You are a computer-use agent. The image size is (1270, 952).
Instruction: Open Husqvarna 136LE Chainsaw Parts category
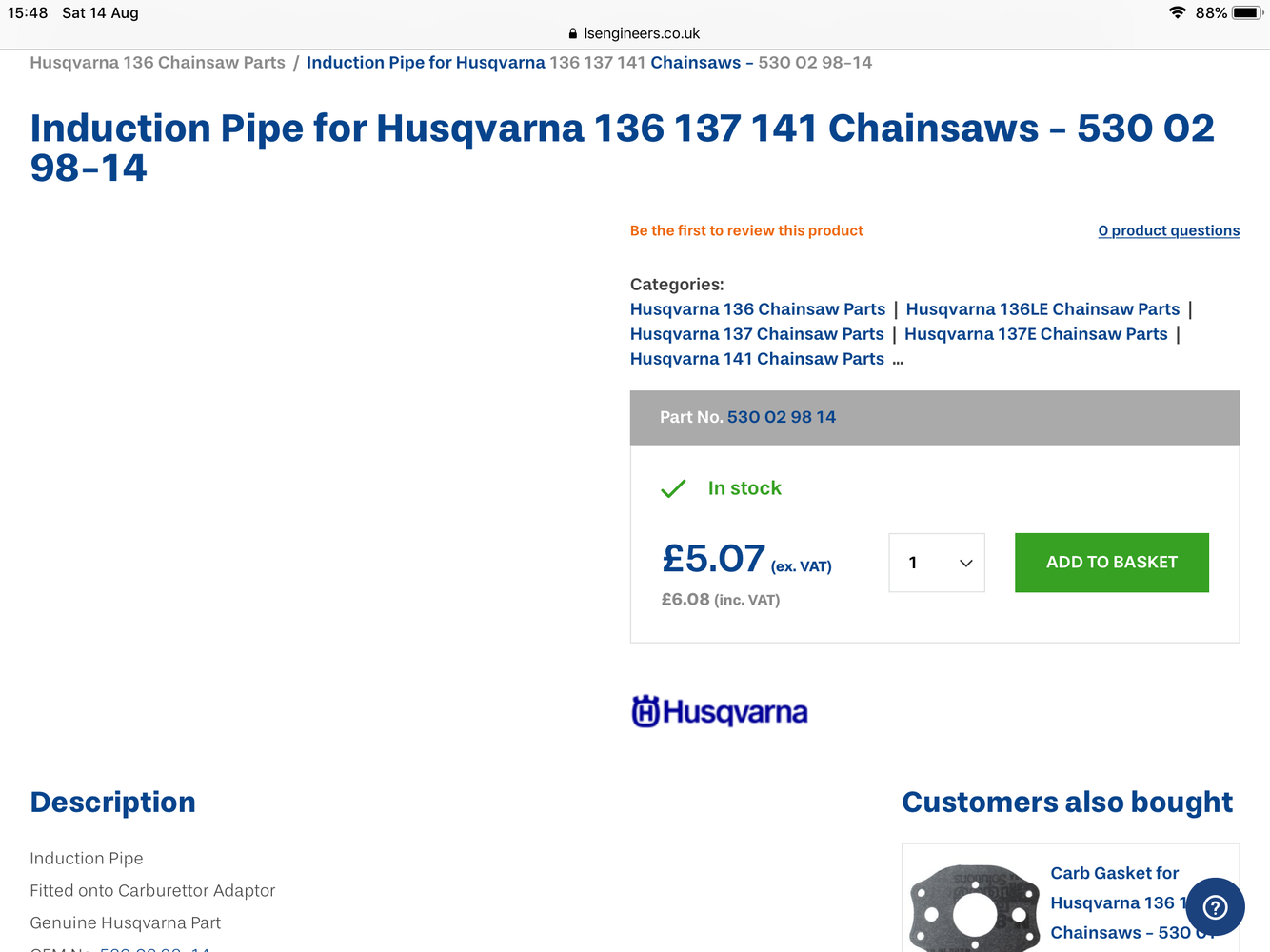click(1042, 309)
